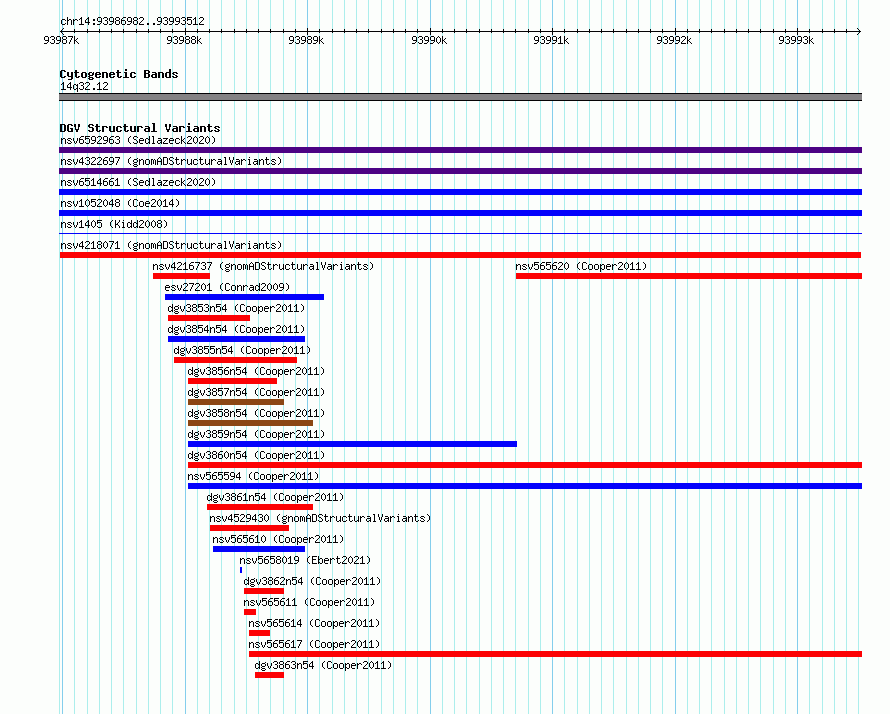
Task: Click the red bar under dgv3855n54
Action: pos(236,360)
